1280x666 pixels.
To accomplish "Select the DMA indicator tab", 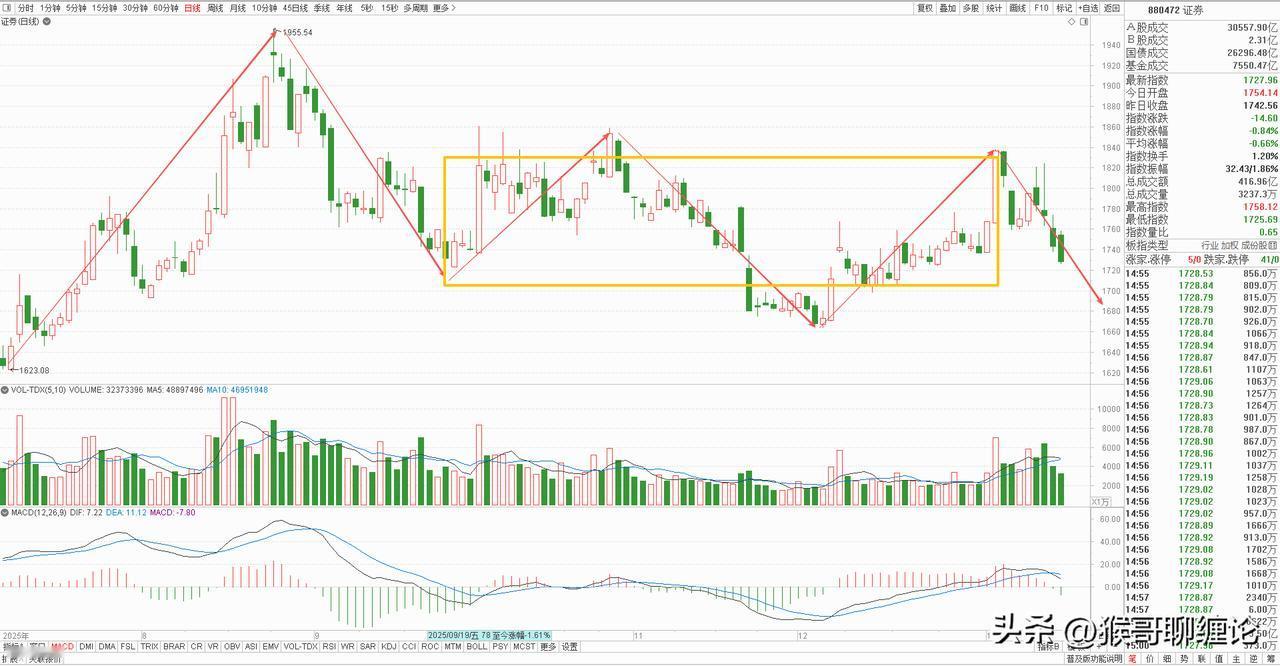I will point(107,646).
